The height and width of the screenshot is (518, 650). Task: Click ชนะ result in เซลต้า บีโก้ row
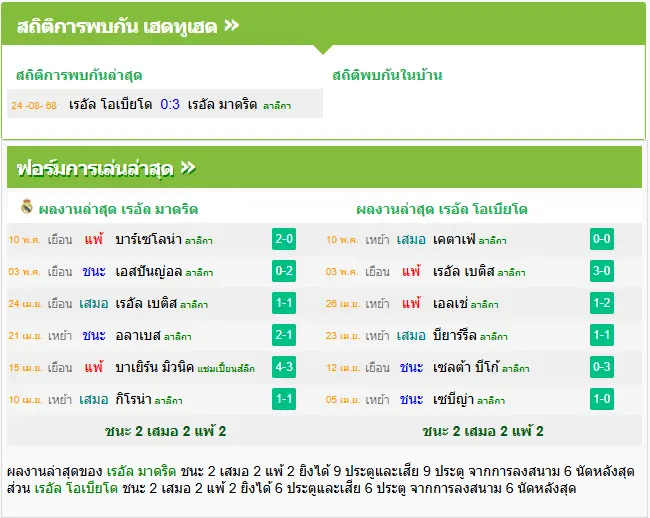[x=411, y=367]
